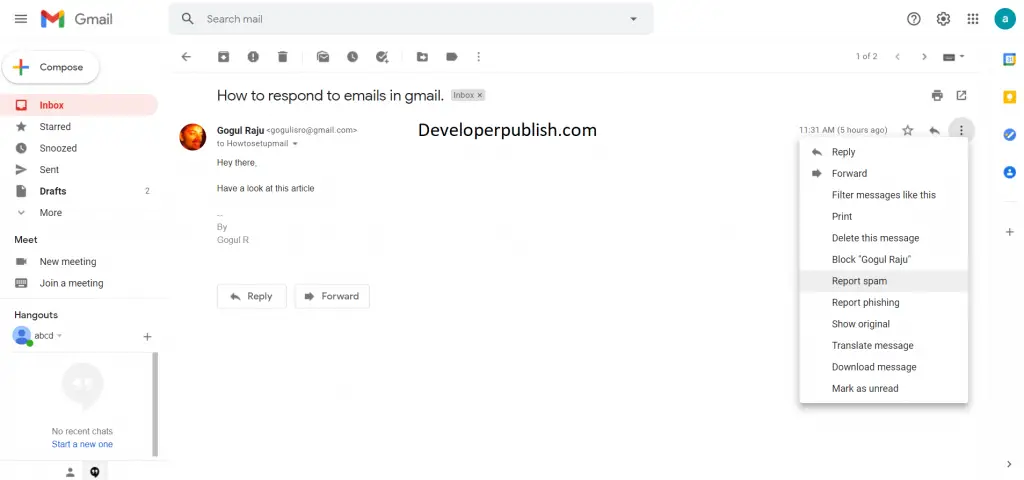
Task: Start new Hangouts chat plus icon
Action: tap(148, 337)
